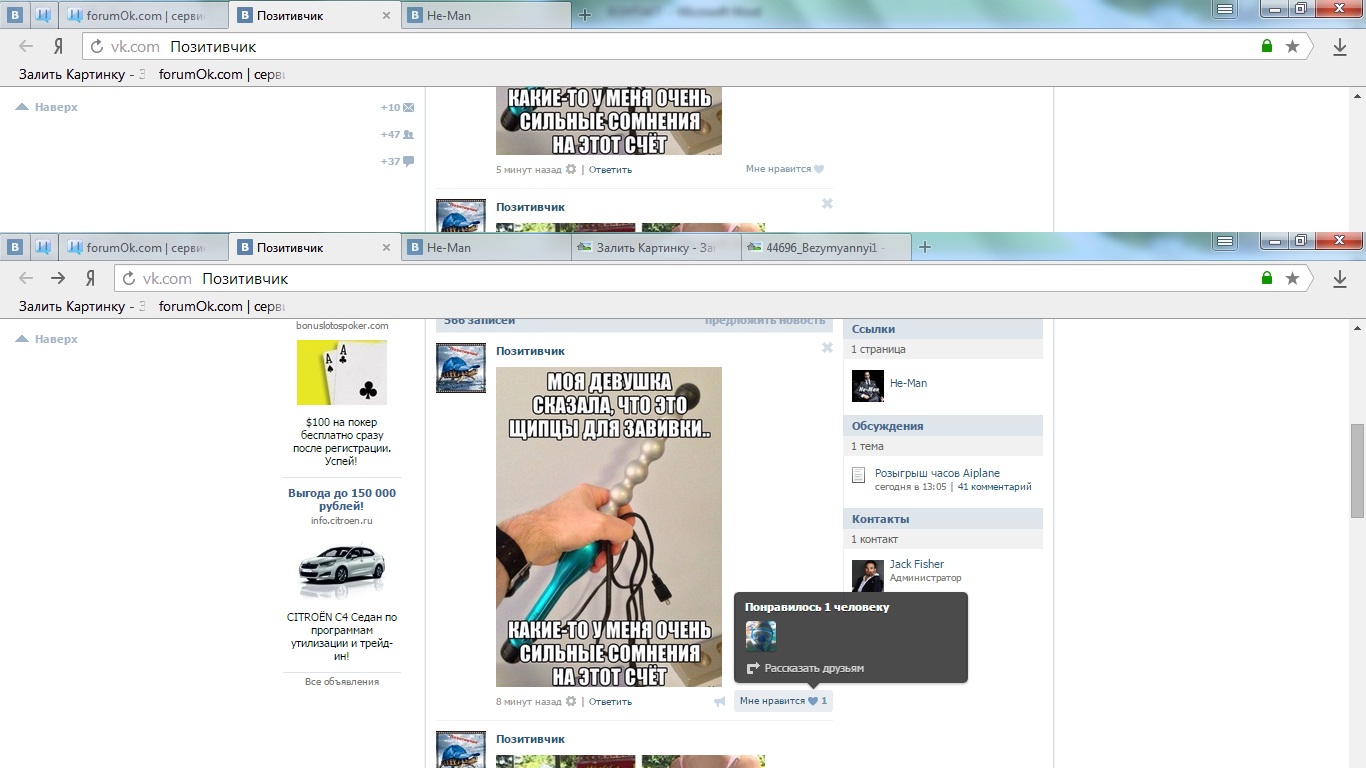Open the 'Розыгрыш часов Aiplane' discussion
The image size is (1366, 768).
pos(937,473)
